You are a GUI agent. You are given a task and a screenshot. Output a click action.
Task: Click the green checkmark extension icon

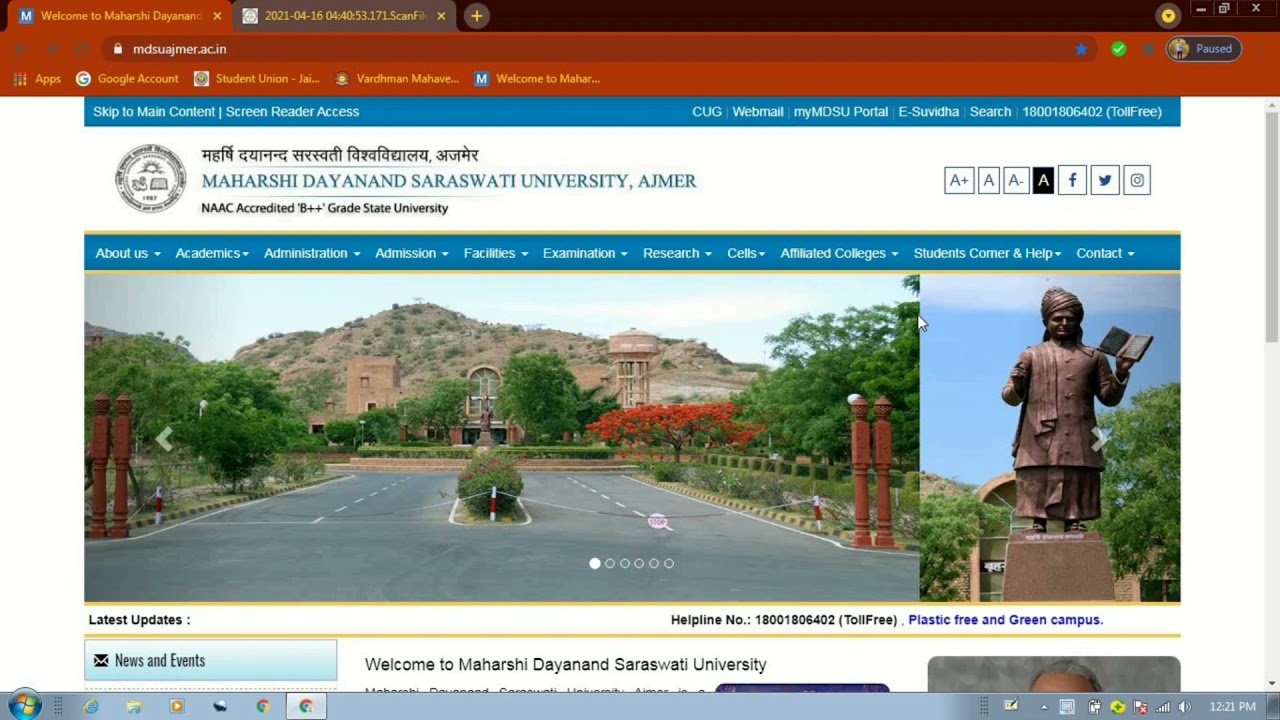pos(1119,49)
